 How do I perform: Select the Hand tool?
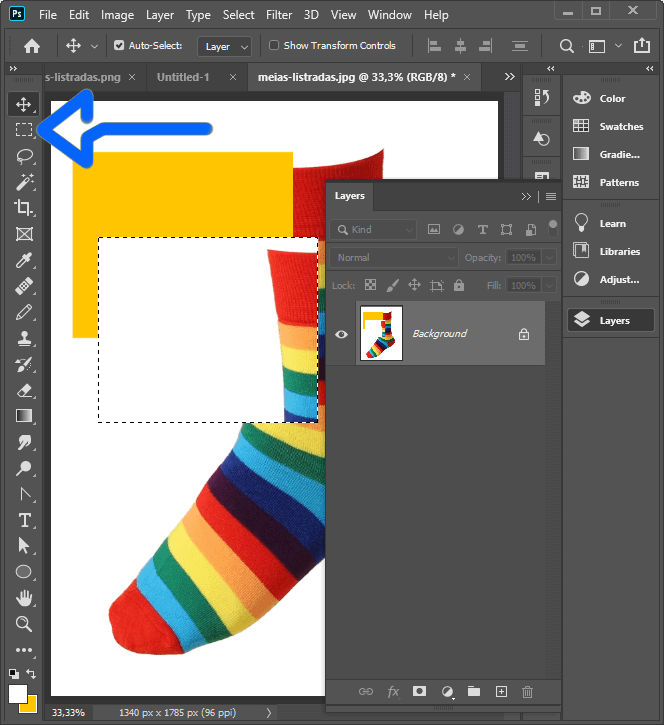pyautogui.click(x=24, y=598)
